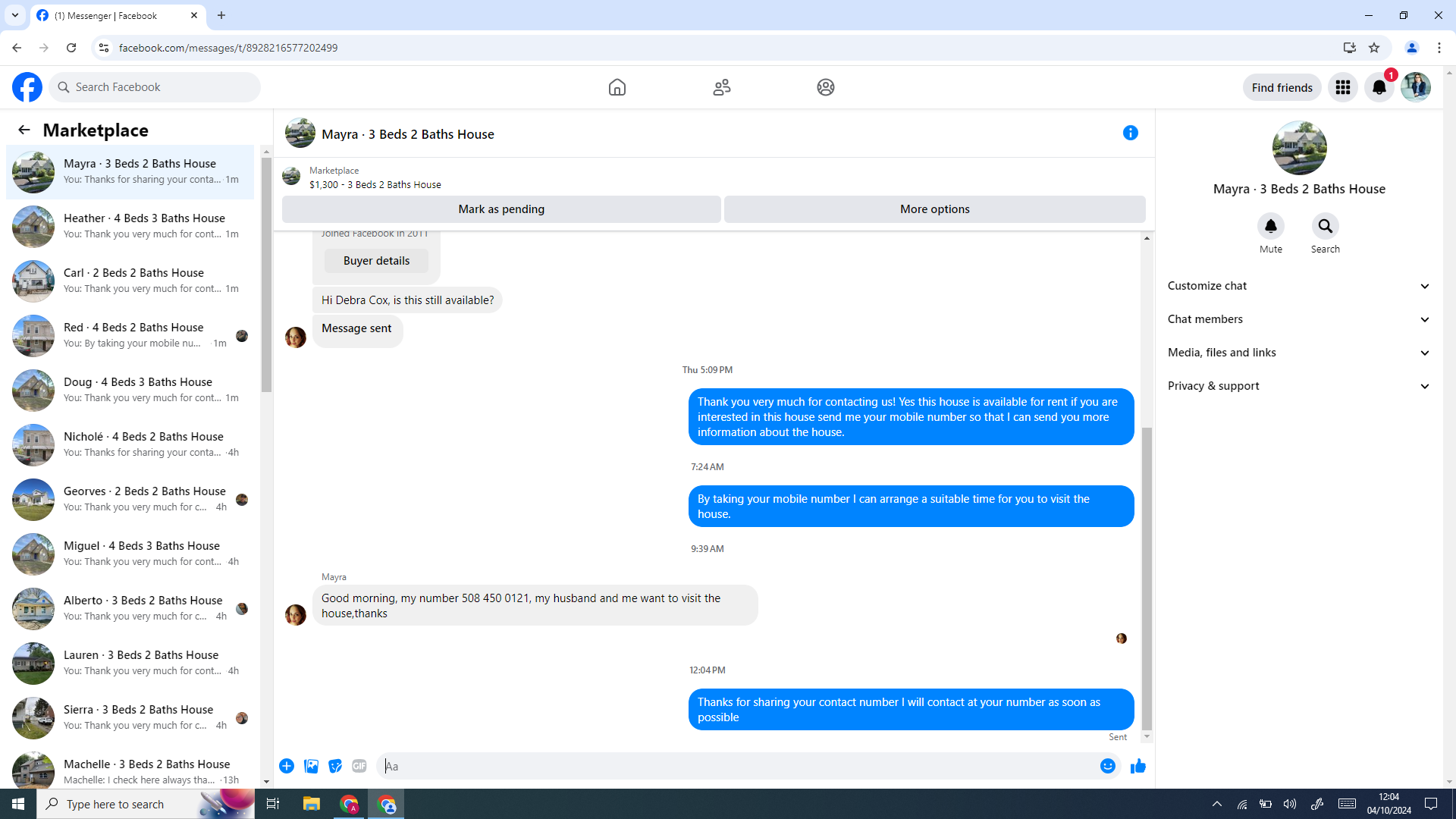Open Doug 4 Beds 3 Baths House chat
The height and width of the screenshot is (819, 1456).
130,391
